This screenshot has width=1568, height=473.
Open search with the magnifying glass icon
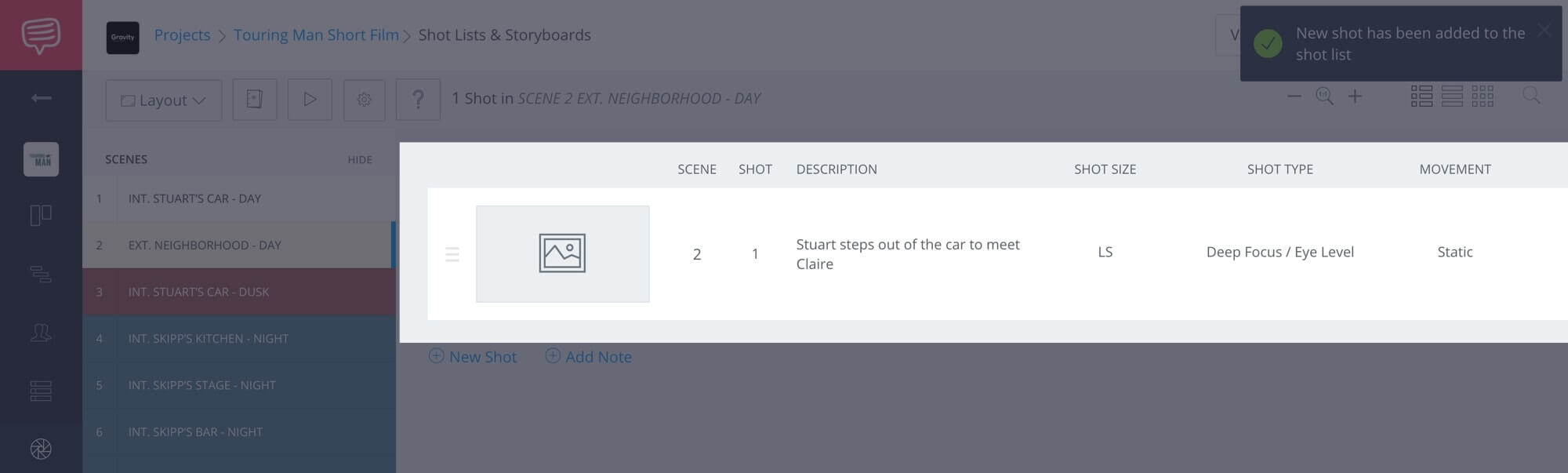(x=1532, y=96)
